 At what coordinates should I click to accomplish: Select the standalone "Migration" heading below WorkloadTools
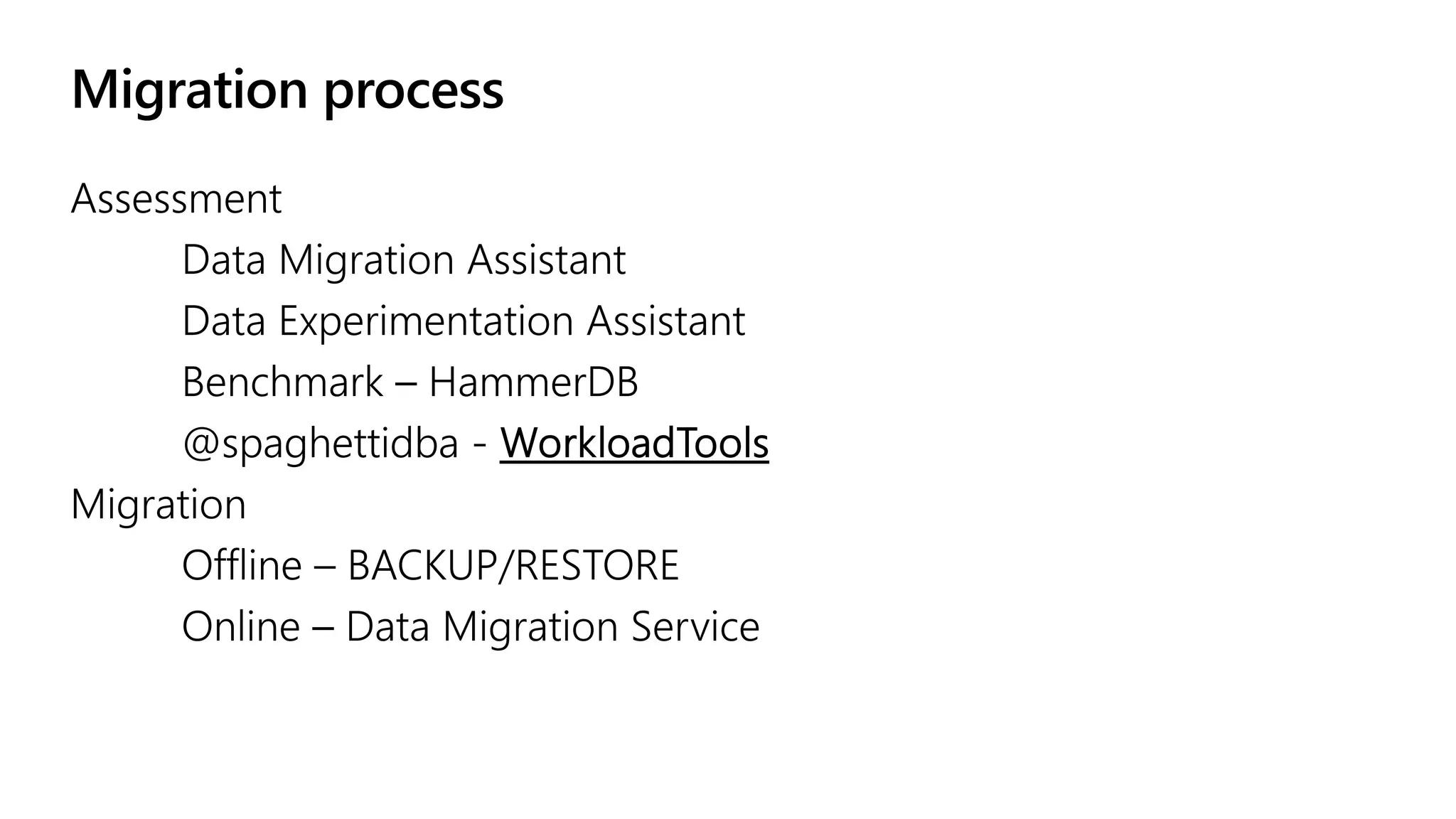coord(159,505)
